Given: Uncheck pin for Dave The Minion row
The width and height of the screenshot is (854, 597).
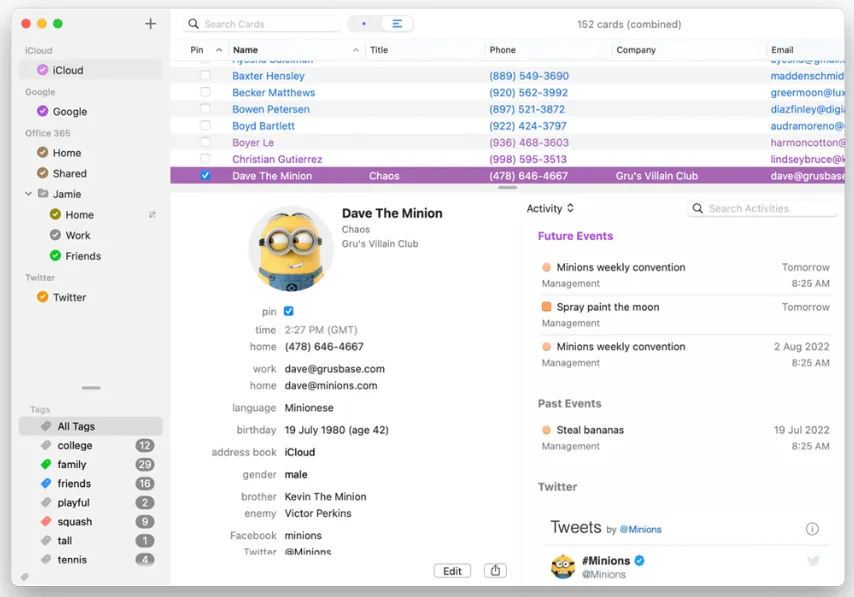Looking at the screenshot, I should tap(205, 175).
